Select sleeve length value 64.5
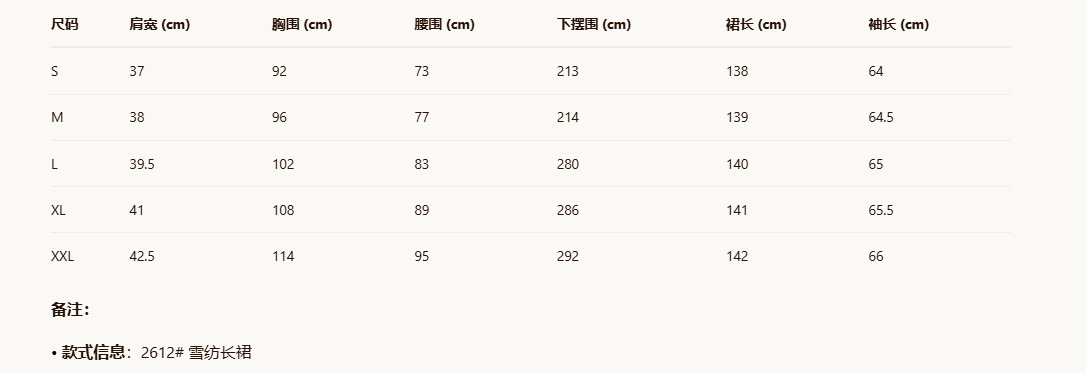 [x=881, y=118]
